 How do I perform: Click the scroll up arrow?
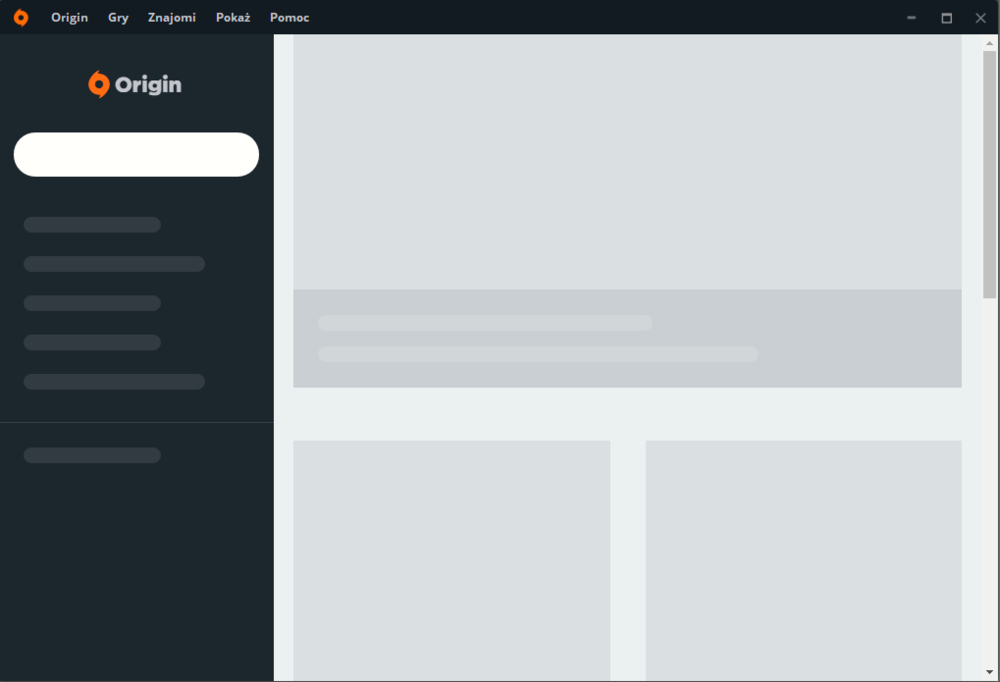click(989, 43)
